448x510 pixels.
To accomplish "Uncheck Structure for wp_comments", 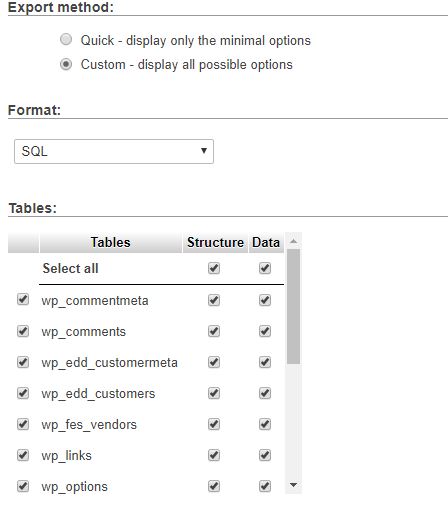I will click(214, 331).
